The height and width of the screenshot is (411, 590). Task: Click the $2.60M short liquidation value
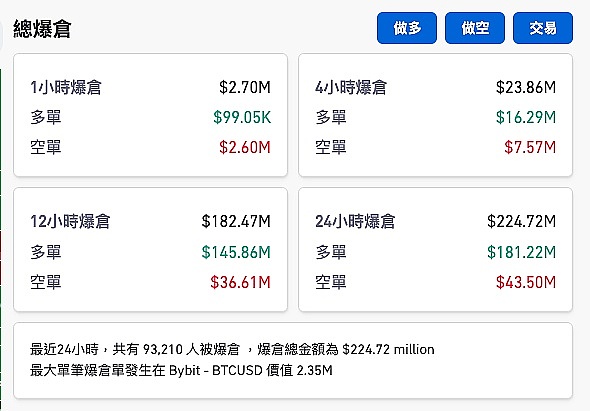tap(245, 147)
